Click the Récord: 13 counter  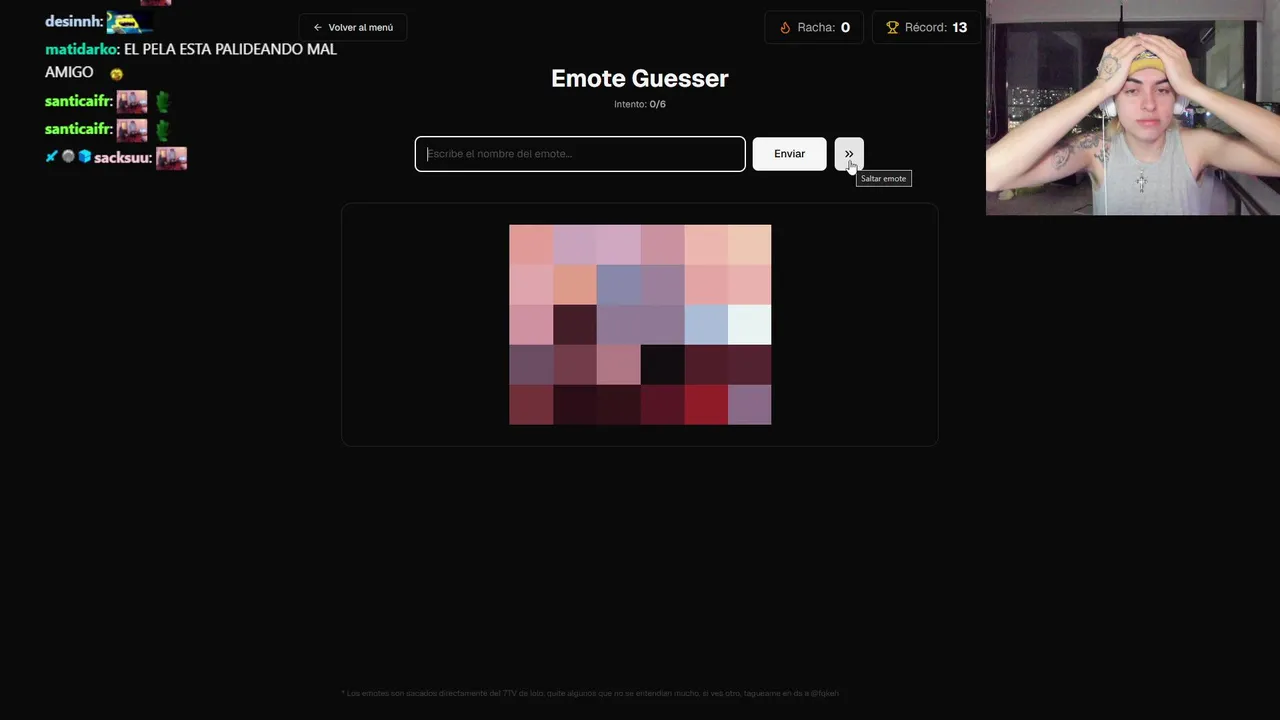(927, 27)
